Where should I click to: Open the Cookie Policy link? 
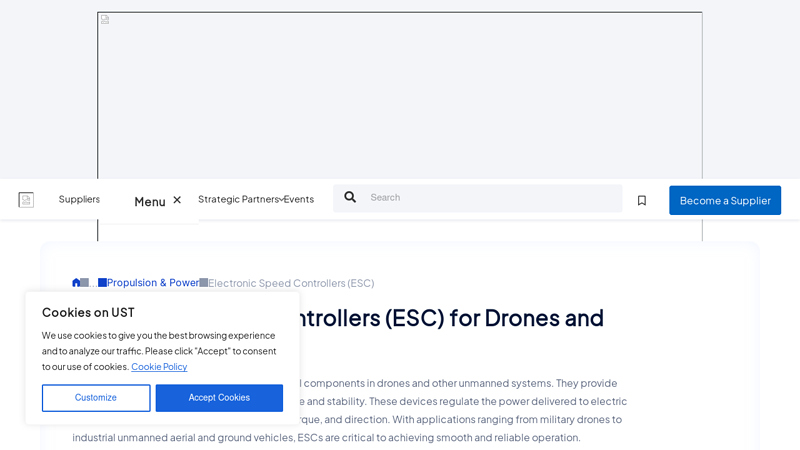159,366
